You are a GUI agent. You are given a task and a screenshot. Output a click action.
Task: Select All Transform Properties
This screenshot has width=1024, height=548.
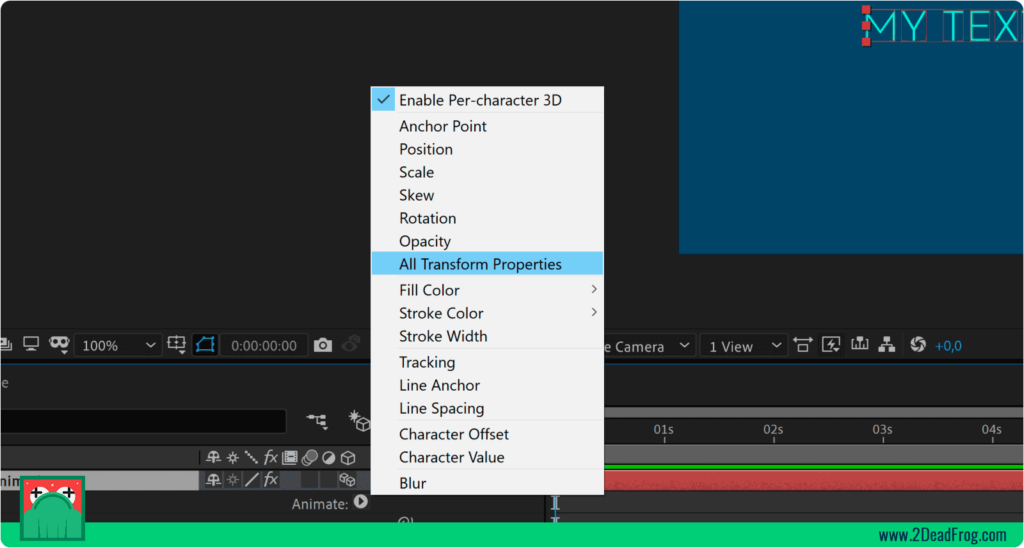[487, 264]
